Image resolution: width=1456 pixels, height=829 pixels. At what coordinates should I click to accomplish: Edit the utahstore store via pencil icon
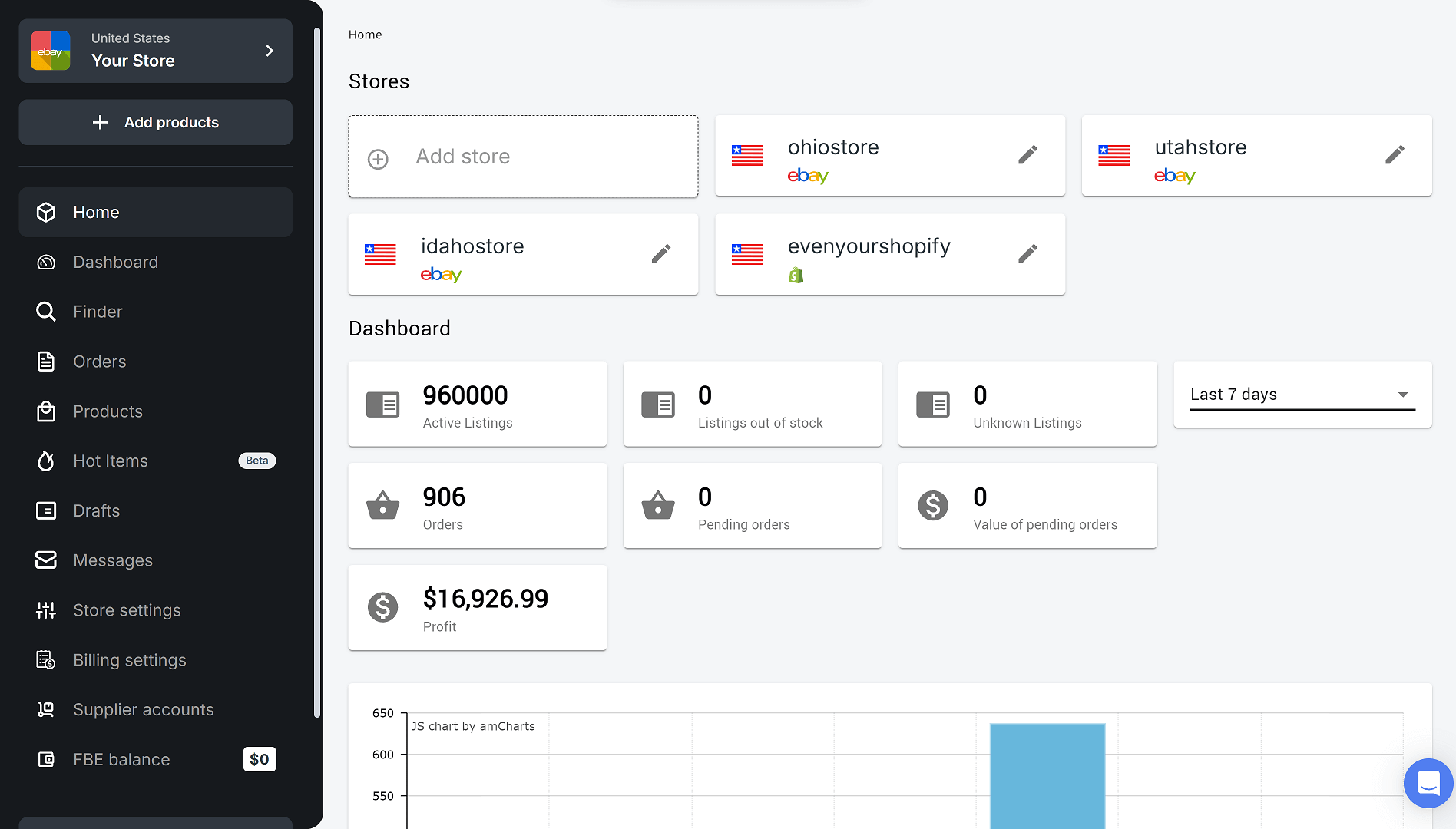pyautogui.click(x=1395, y=155)
